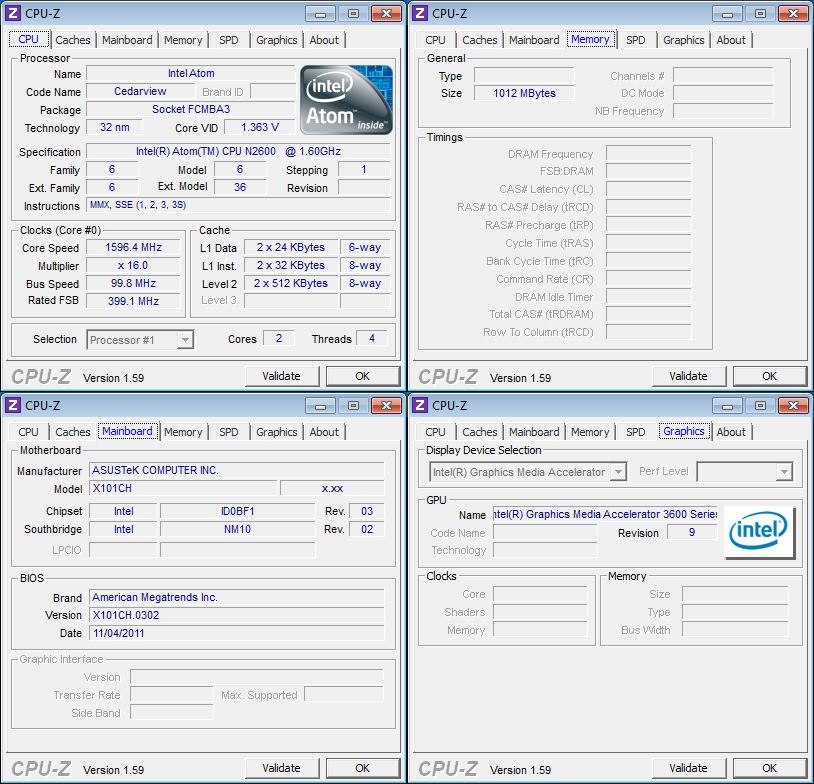Click the GPU Name field
This screenshot has height=784, width=814.
click(x=605, y=514)
